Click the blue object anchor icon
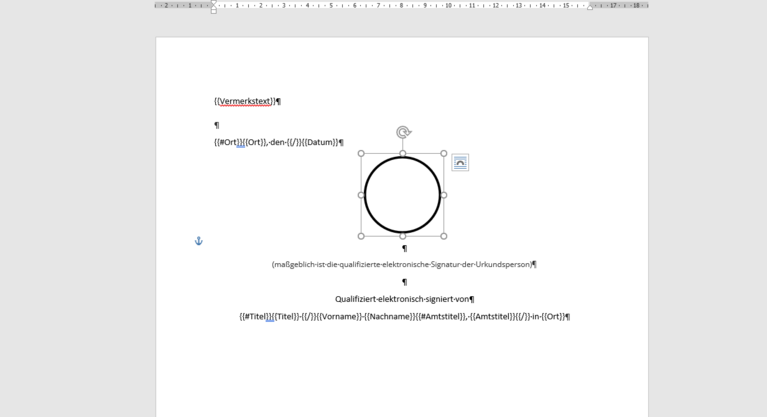Screen dimensions: 767x417 pyautogui.click(x=198, y=241)
